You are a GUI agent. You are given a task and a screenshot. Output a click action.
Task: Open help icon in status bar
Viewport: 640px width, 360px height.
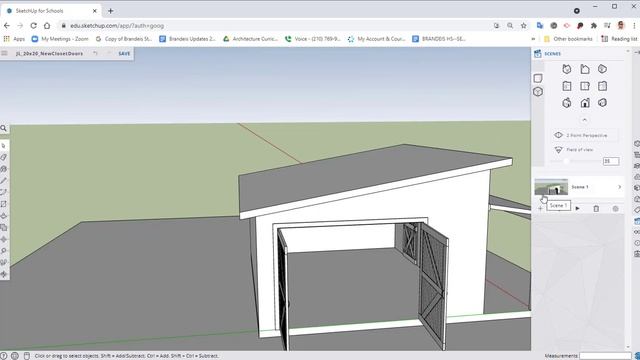point(4,356)
